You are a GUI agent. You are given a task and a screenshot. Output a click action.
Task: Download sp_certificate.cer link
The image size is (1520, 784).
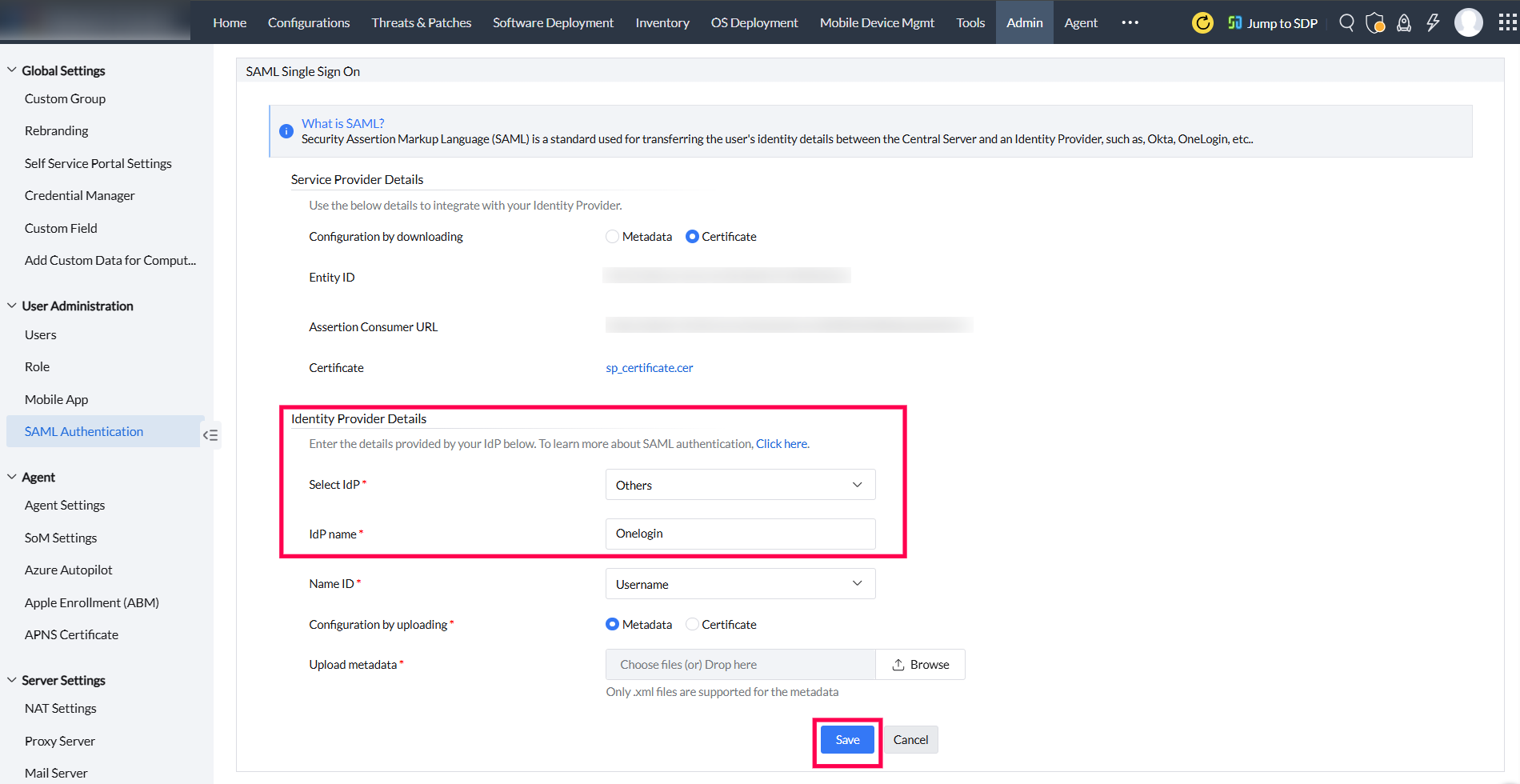click(650, 368)
